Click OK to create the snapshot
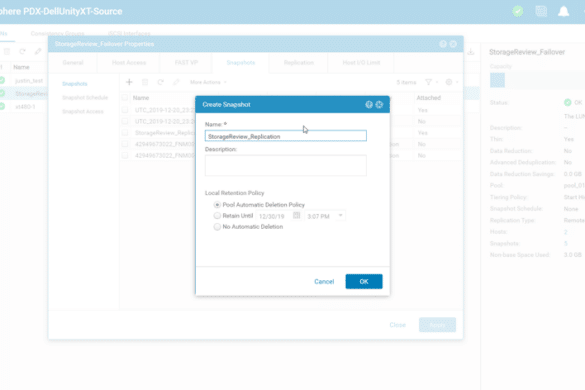The image size is (585, 390). click(x=364, y=281)
